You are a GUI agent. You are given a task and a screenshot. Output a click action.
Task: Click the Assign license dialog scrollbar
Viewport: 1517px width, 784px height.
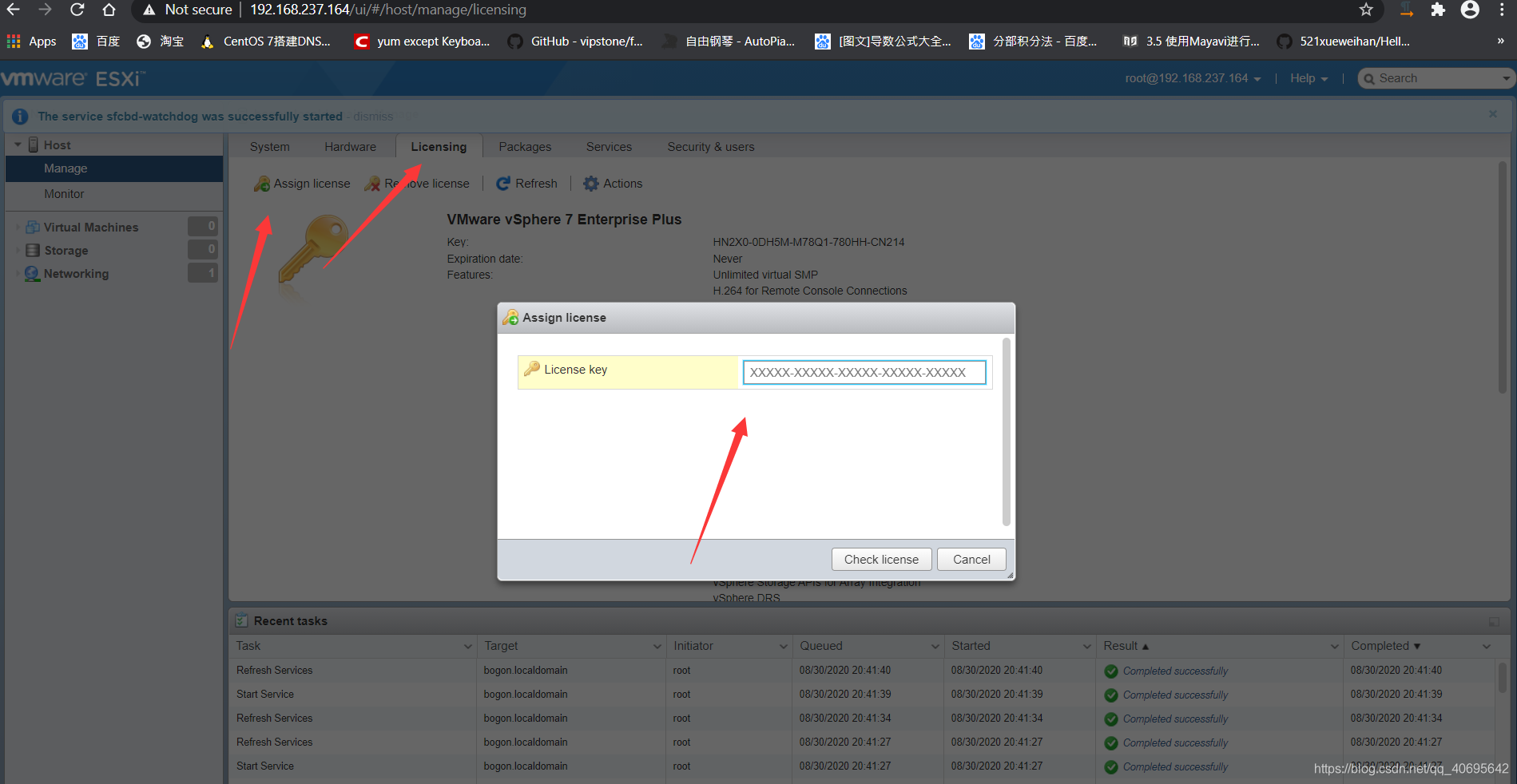click(x=1007, y=432)
